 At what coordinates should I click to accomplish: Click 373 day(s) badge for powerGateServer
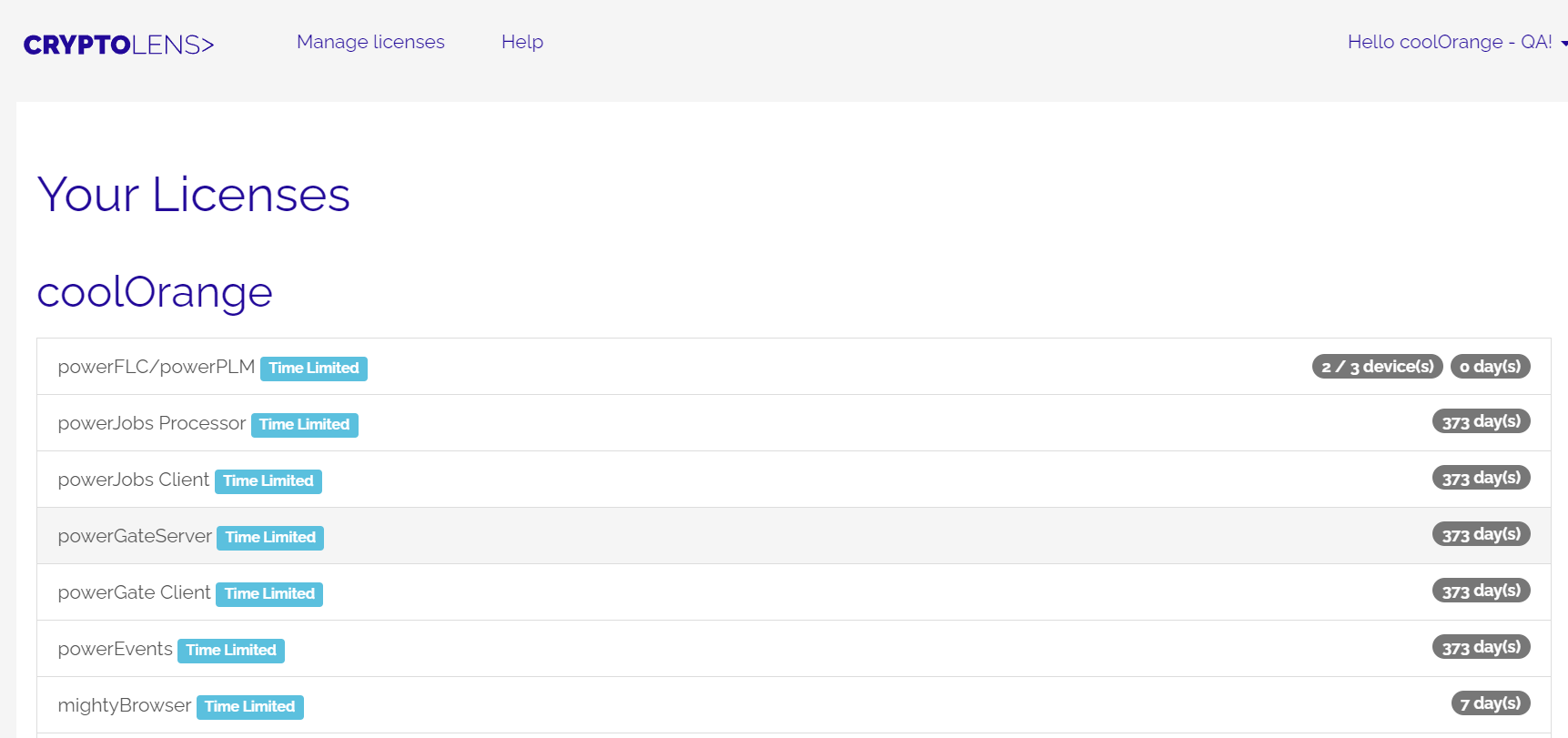(1482, 534)
